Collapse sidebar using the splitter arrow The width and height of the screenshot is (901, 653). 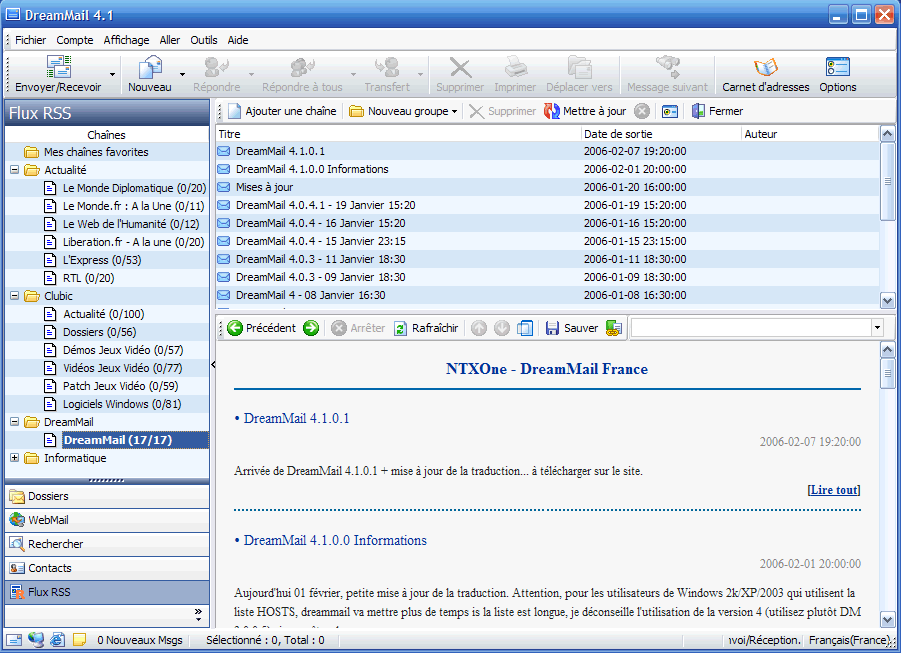[x=213, y=364]
